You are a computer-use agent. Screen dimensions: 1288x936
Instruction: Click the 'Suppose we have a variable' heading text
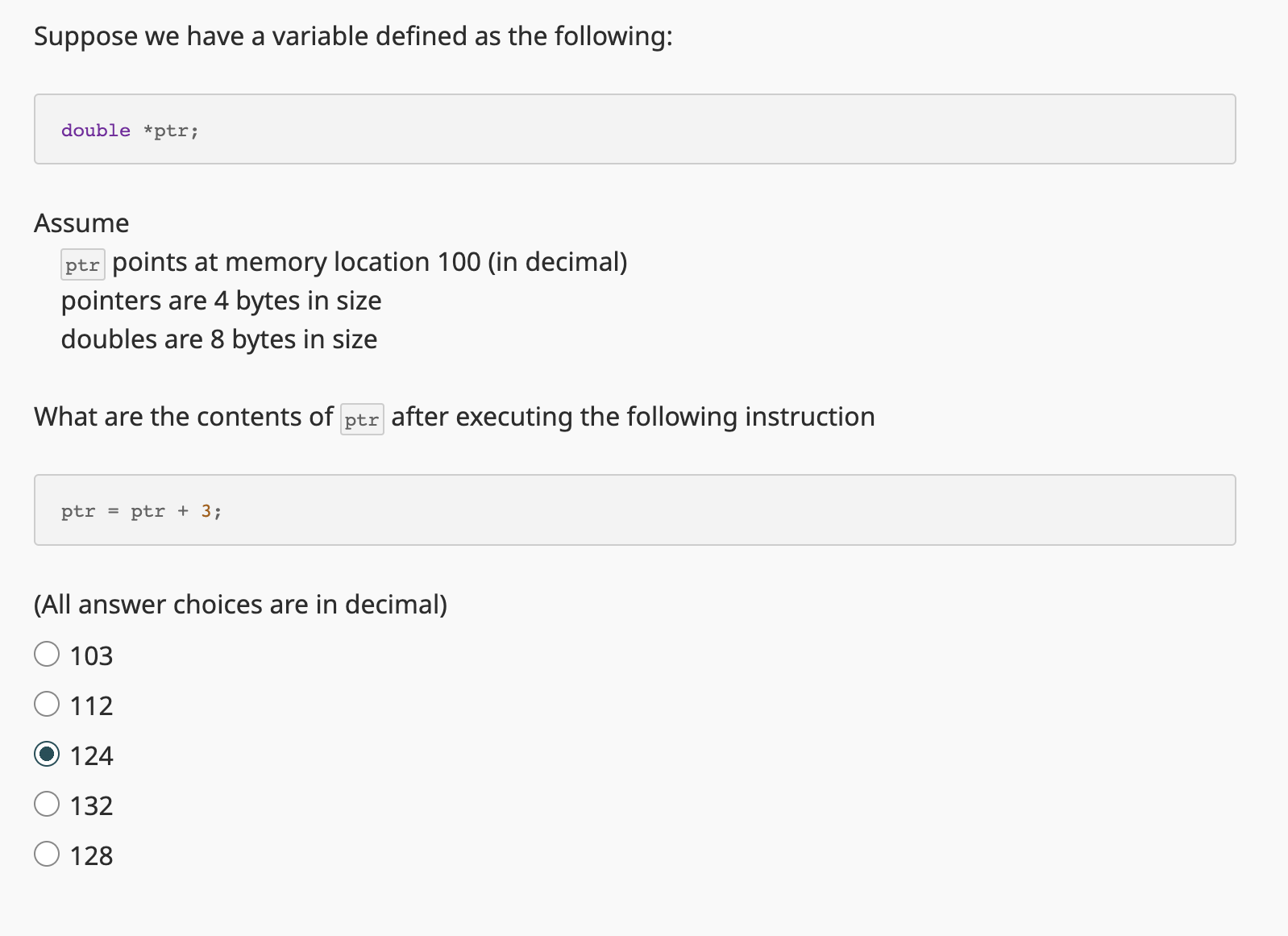pyautogui.click(x=352, y=35)
